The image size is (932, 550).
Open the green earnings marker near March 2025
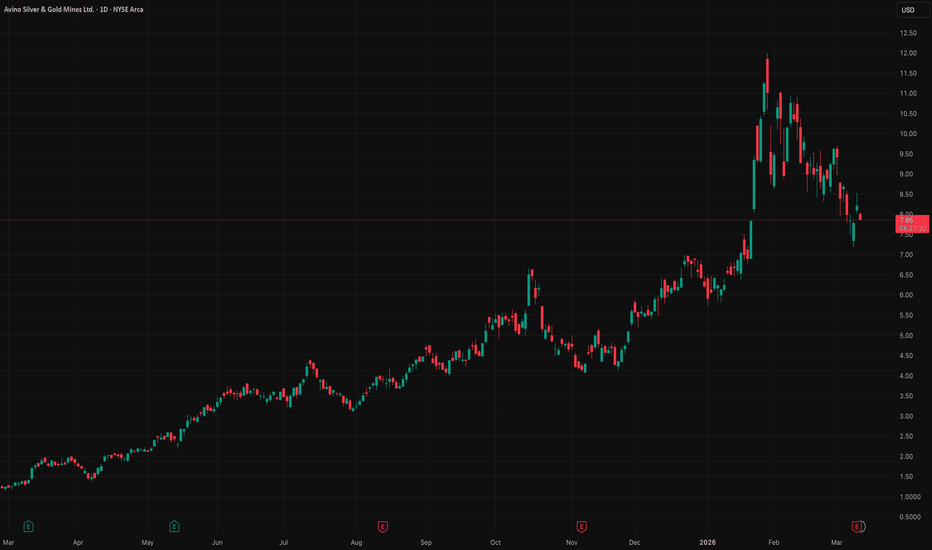pos(28,526)
